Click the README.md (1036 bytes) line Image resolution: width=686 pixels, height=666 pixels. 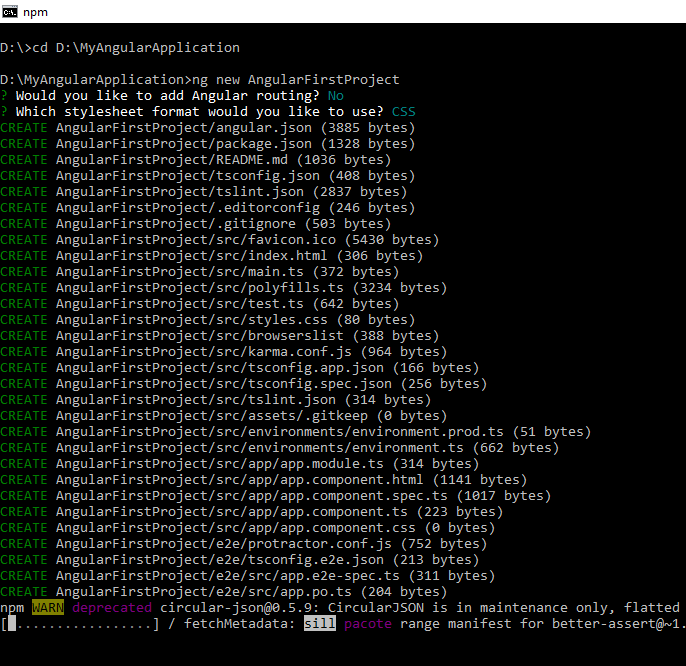[196, 160]
